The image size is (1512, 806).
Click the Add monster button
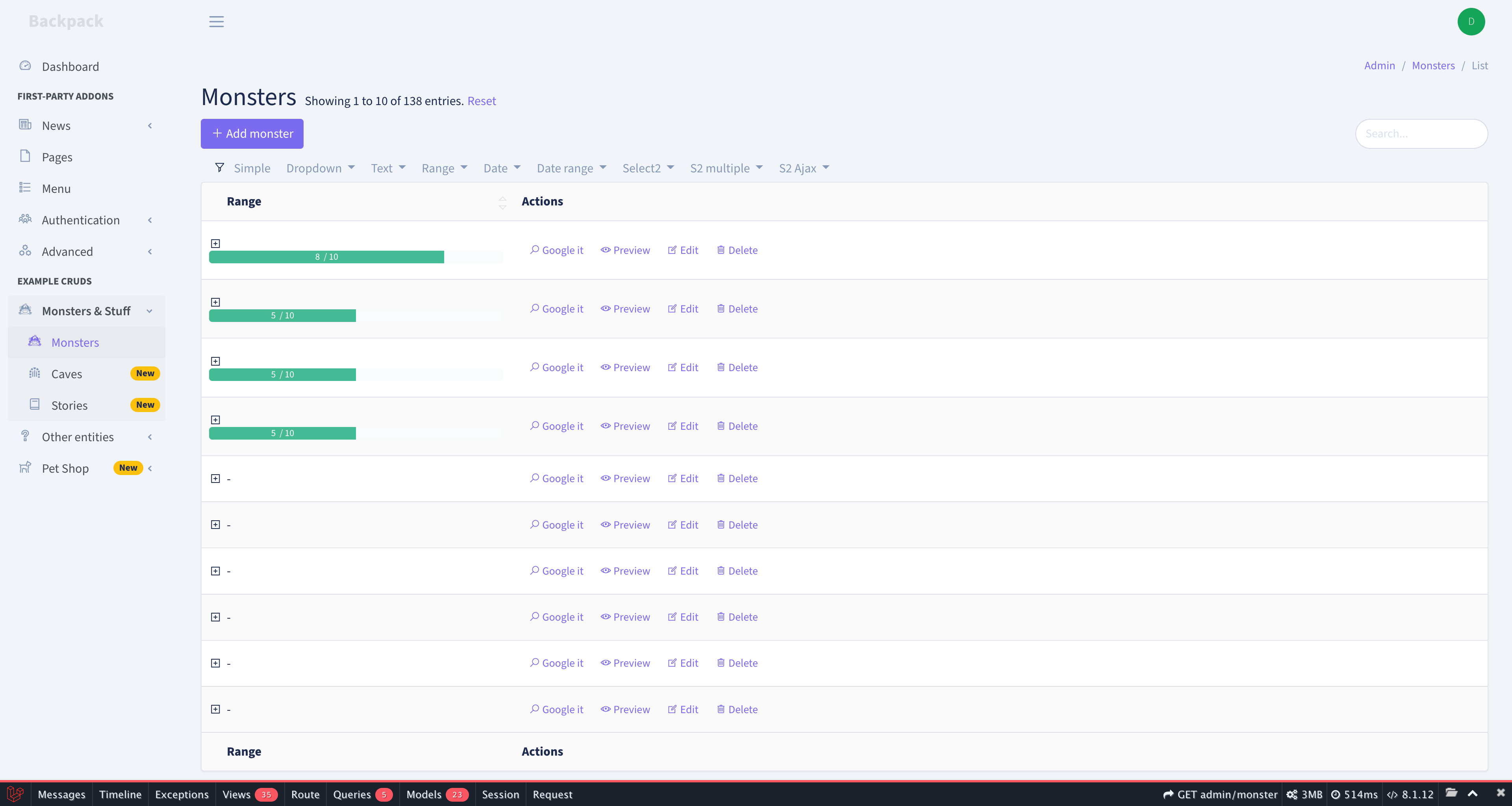[x=252, y=134]
